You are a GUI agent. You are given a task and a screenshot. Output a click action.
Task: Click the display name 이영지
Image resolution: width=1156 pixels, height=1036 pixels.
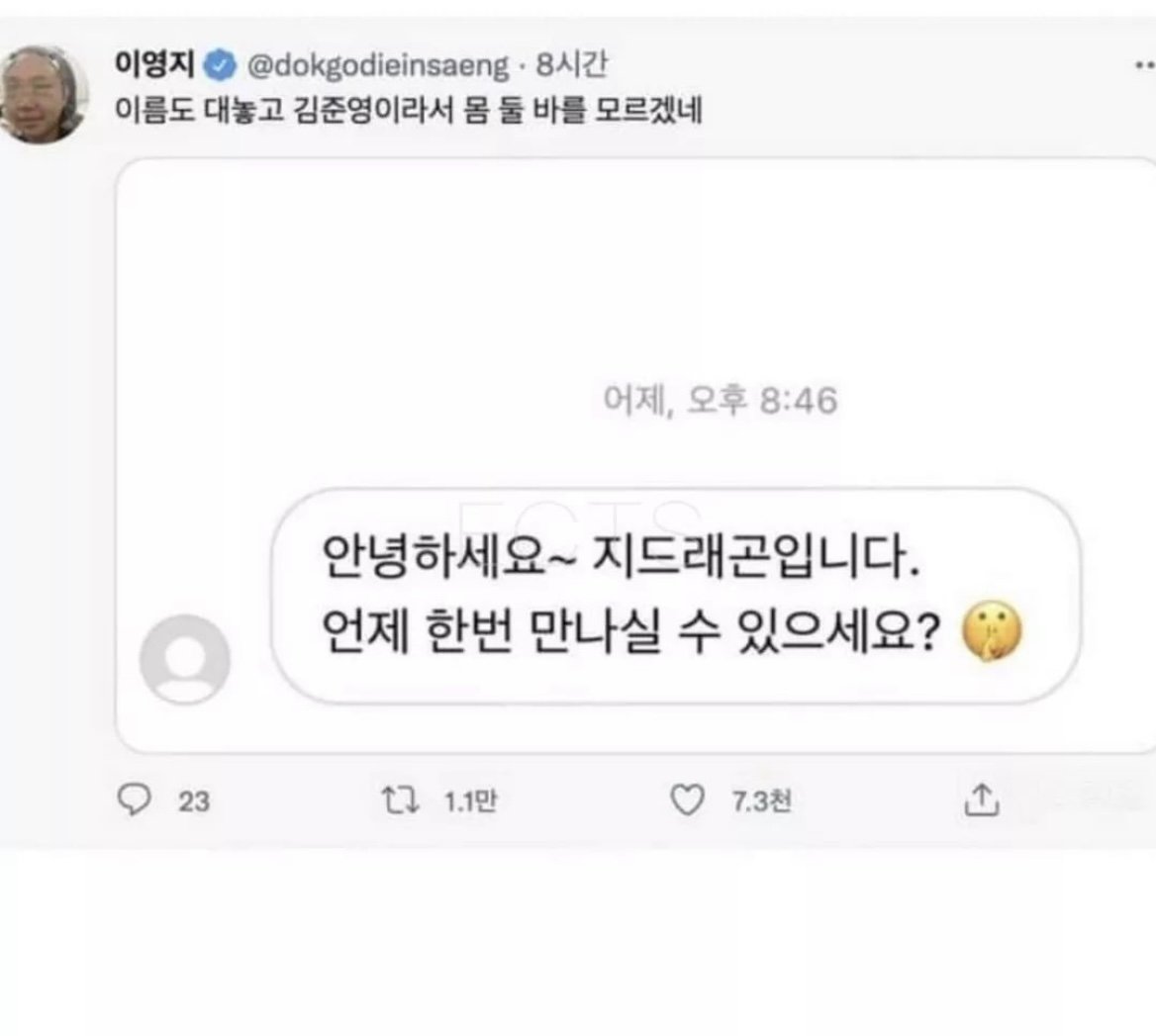point(155,65)
